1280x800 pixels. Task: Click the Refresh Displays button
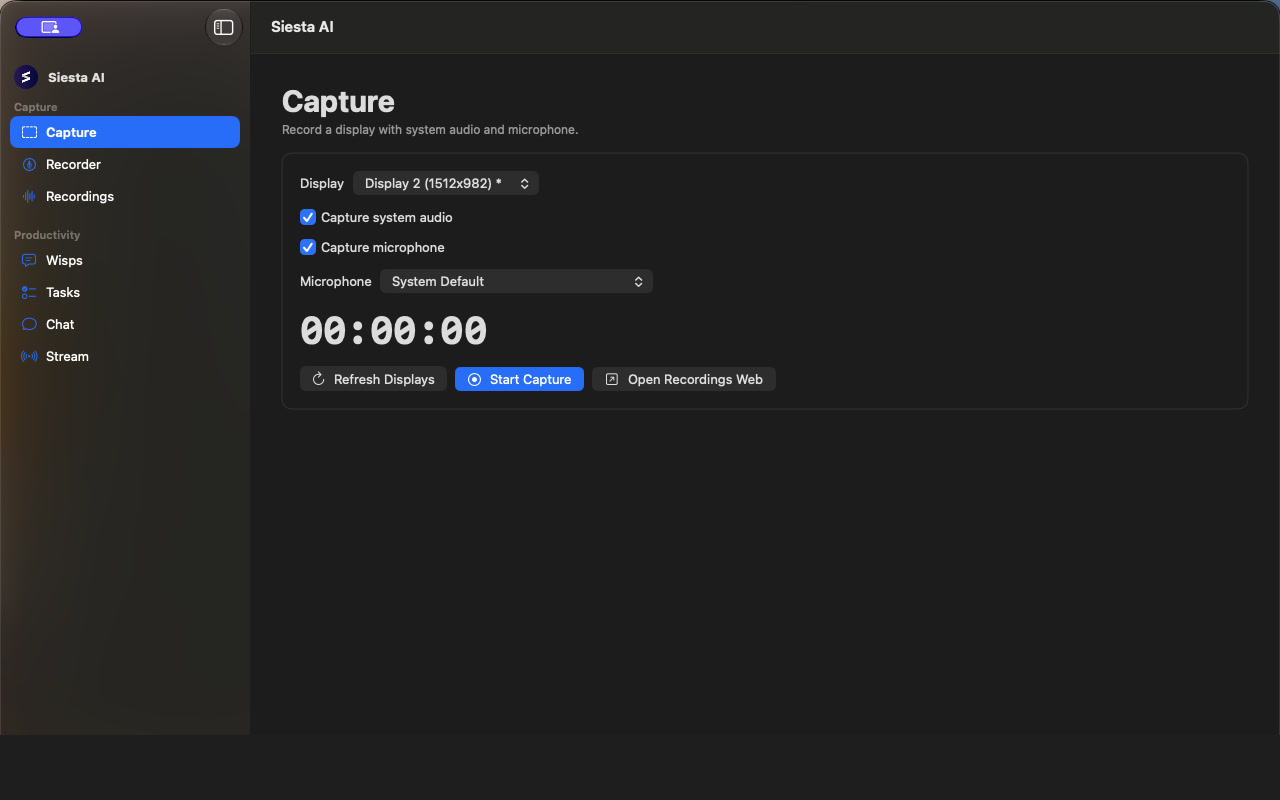pyautogui.click(x=373, y=379)
